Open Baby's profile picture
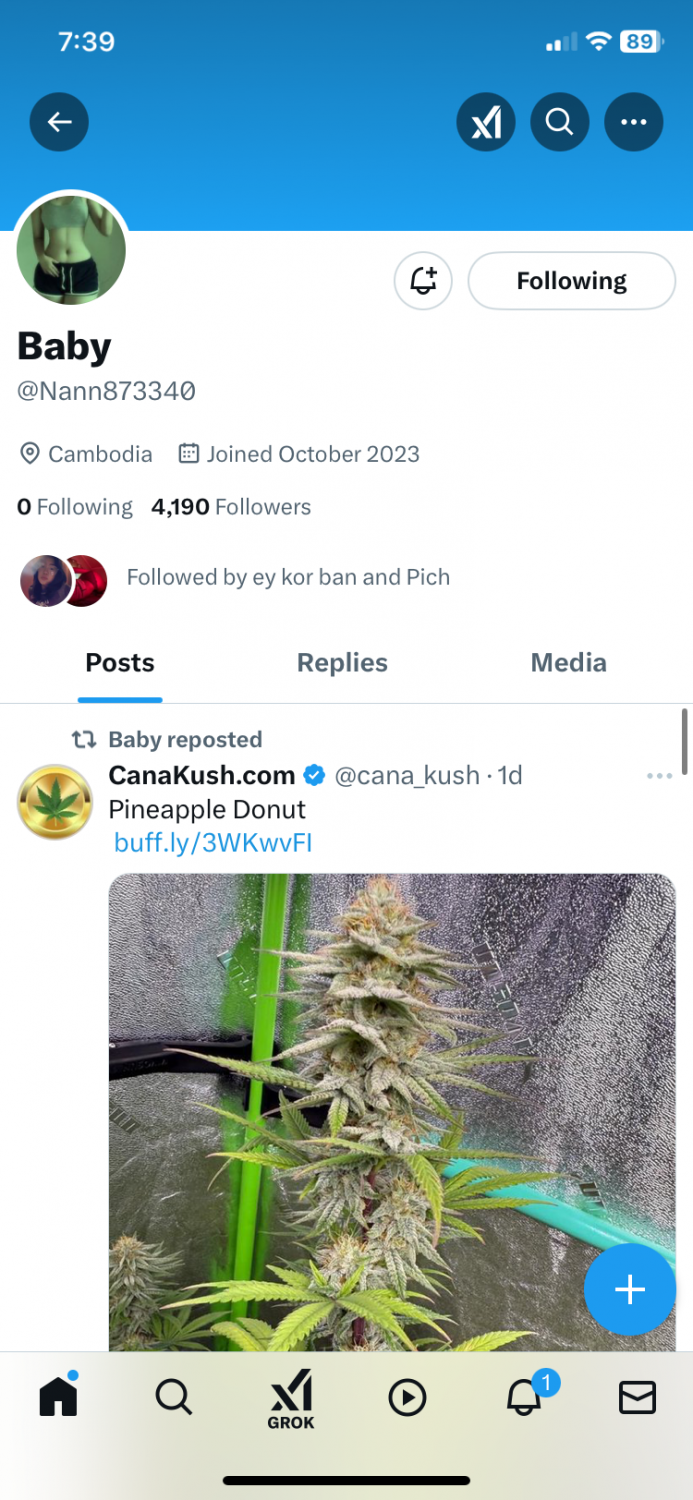Screen dimensions: 693x1500 click(x=72, y=250)
